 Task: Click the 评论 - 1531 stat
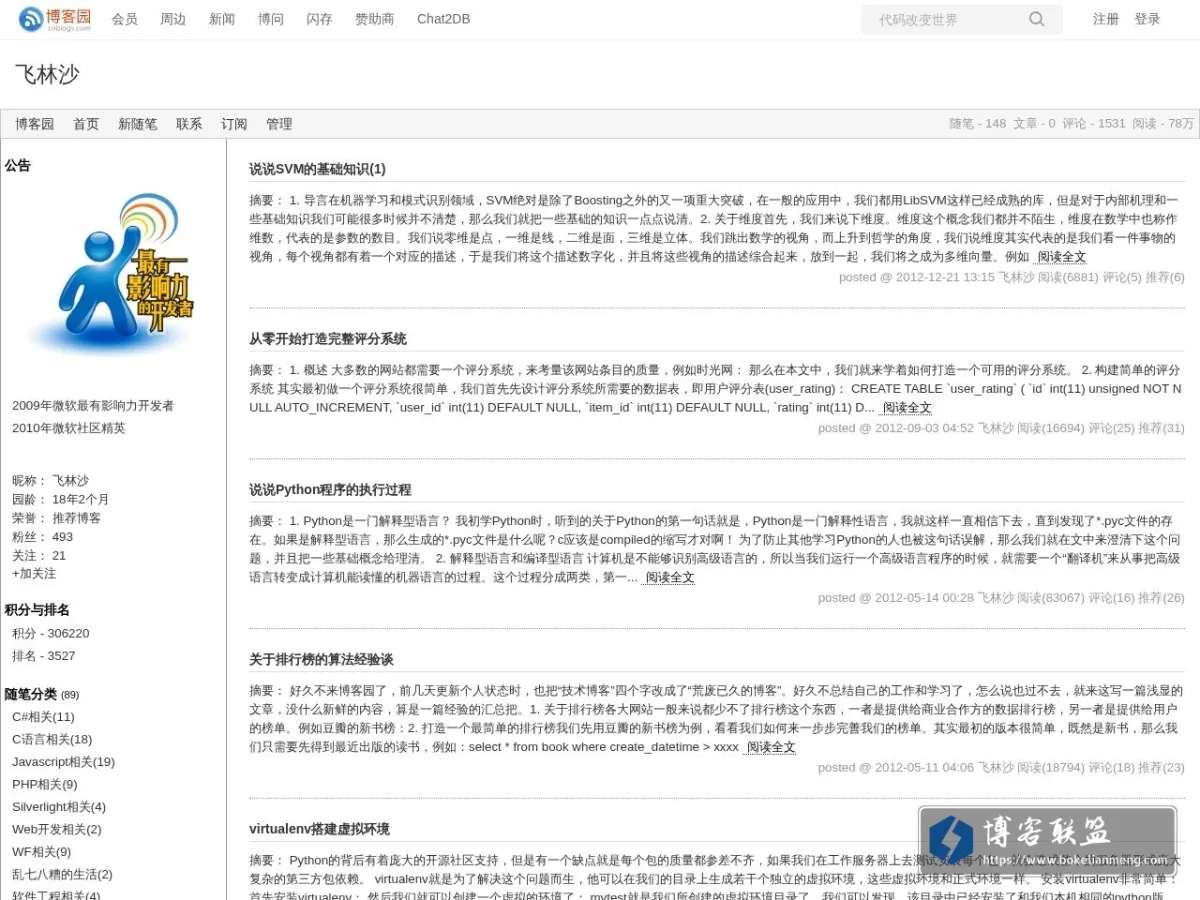(x=1093, y=124)
